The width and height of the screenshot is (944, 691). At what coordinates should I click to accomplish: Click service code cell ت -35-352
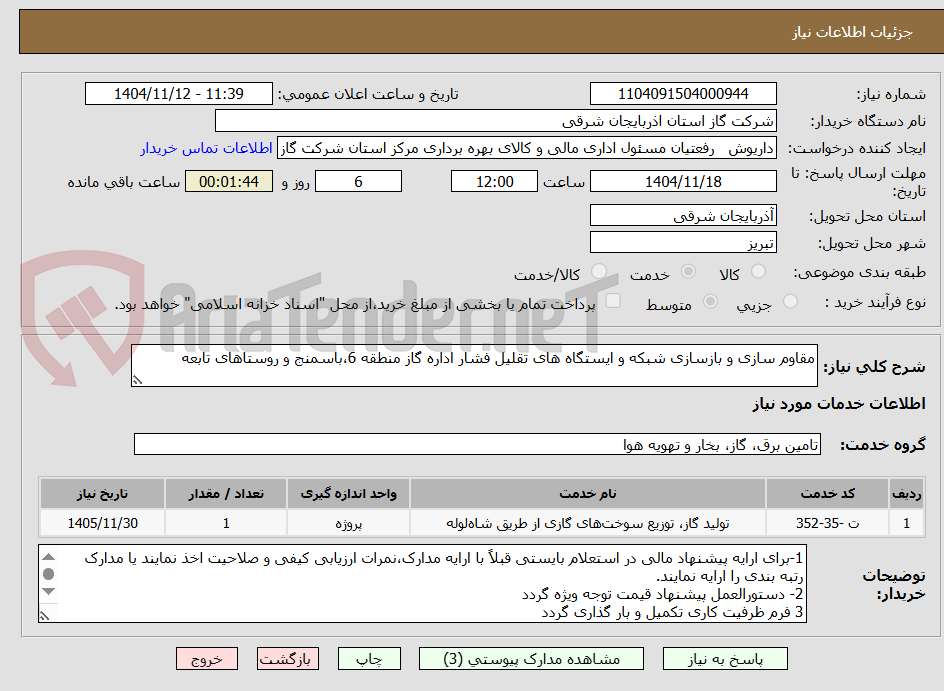828,523
